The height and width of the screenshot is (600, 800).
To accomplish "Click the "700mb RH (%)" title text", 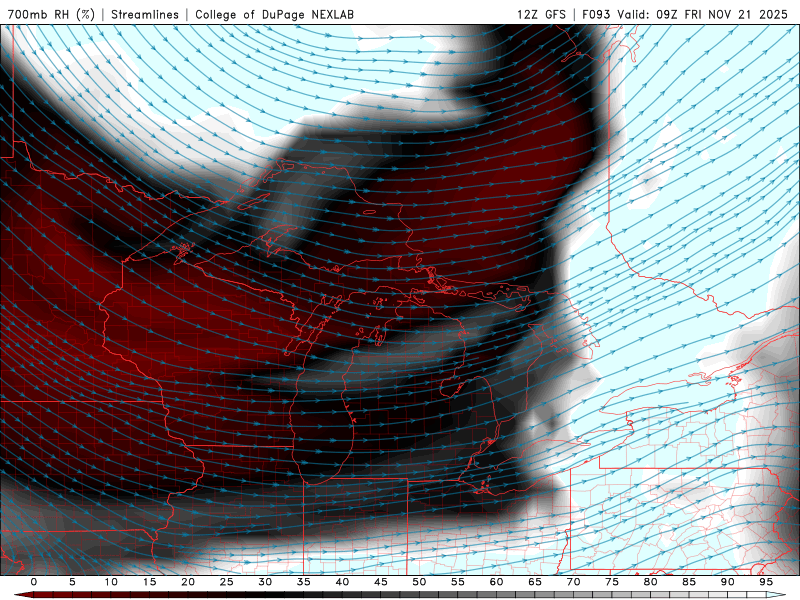I will (x=51, y=14).
